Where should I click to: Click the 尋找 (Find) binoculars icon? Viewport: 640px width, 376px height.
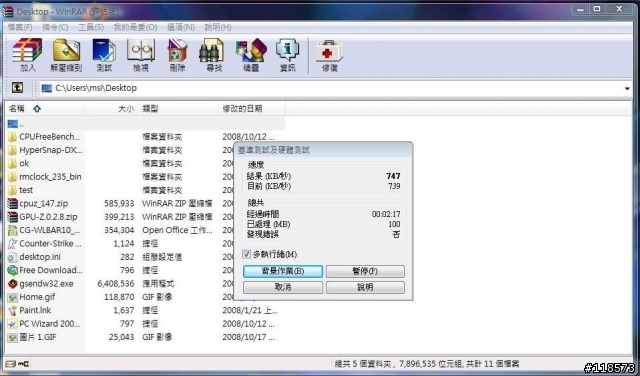[211, 51]
